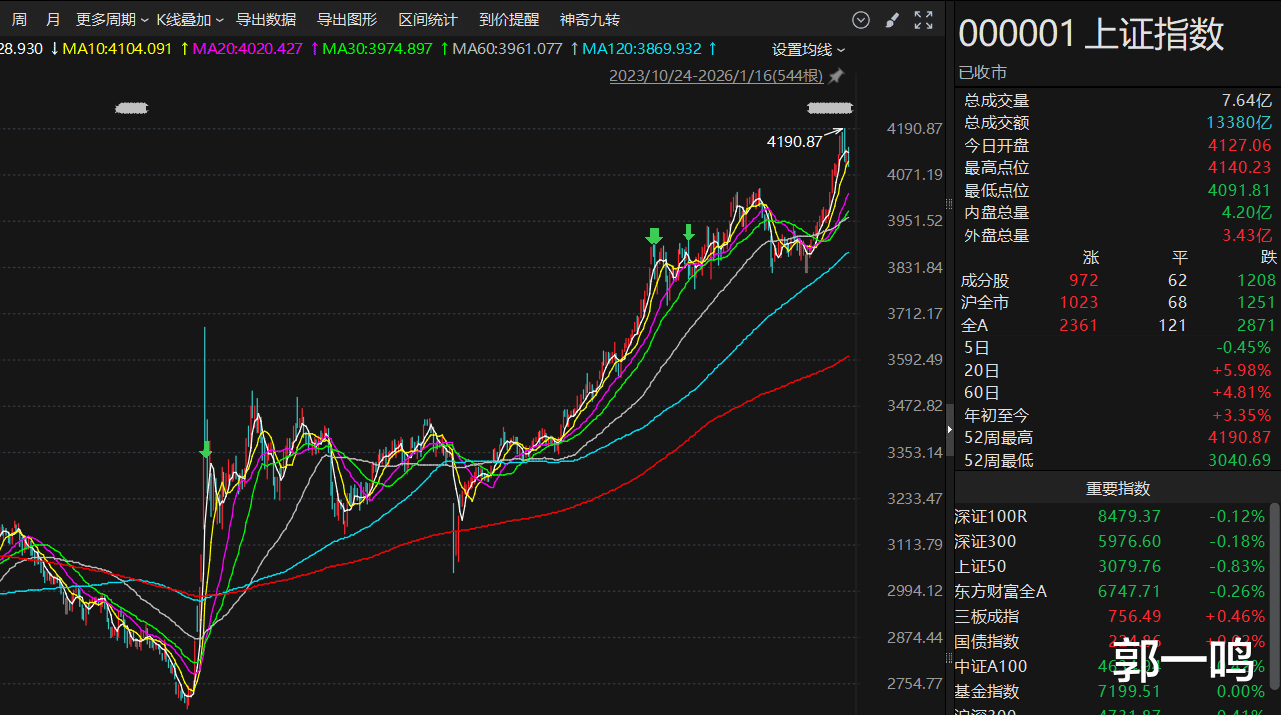Select the 总成交额 13380亿 row
The width and height of the screenshot is (1281, 715).
(1117, 123)
